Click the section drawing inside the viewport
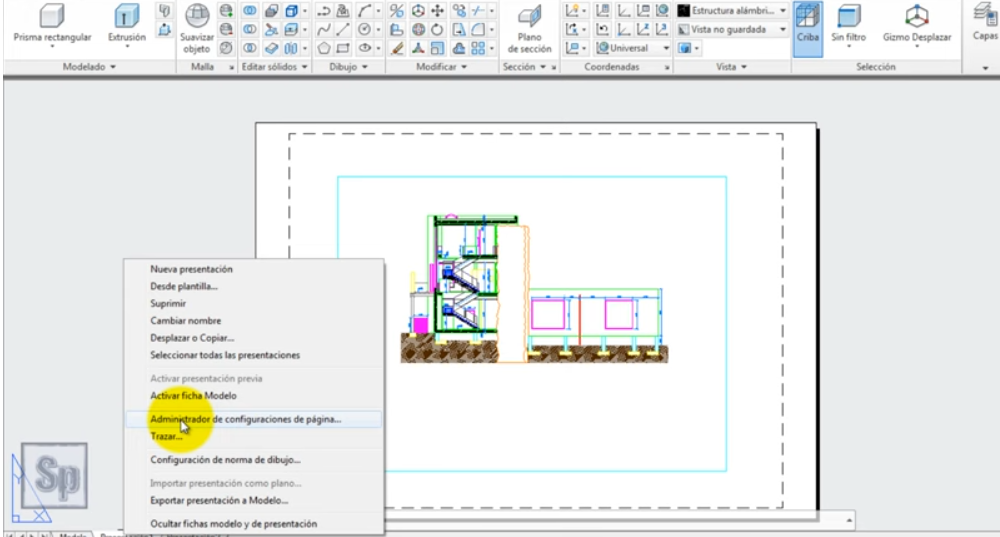Screen dimensions: 1000x537 coord(534,289)
